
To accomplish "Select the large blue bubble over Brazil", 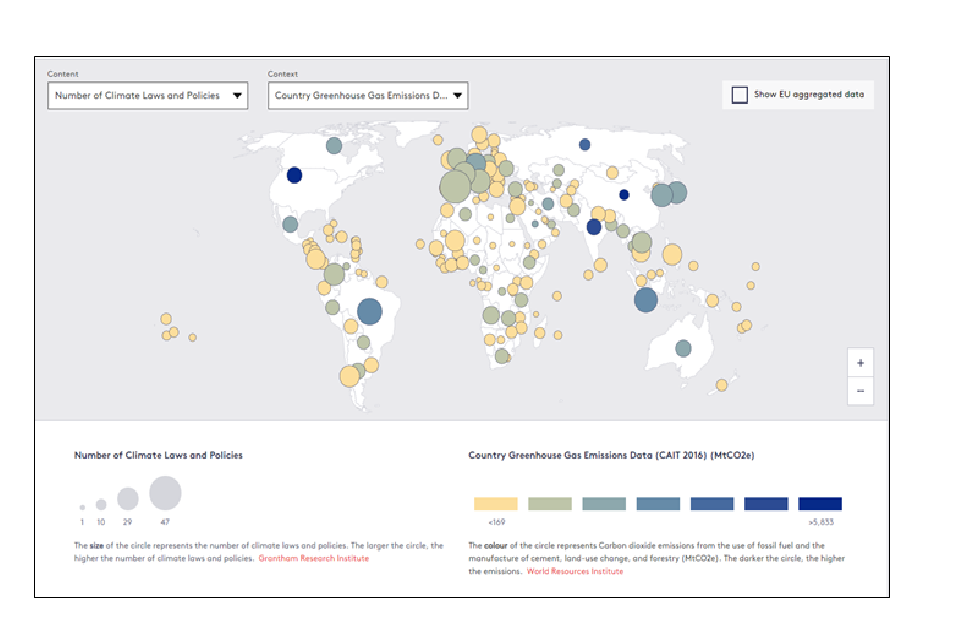I will (369, 312).
